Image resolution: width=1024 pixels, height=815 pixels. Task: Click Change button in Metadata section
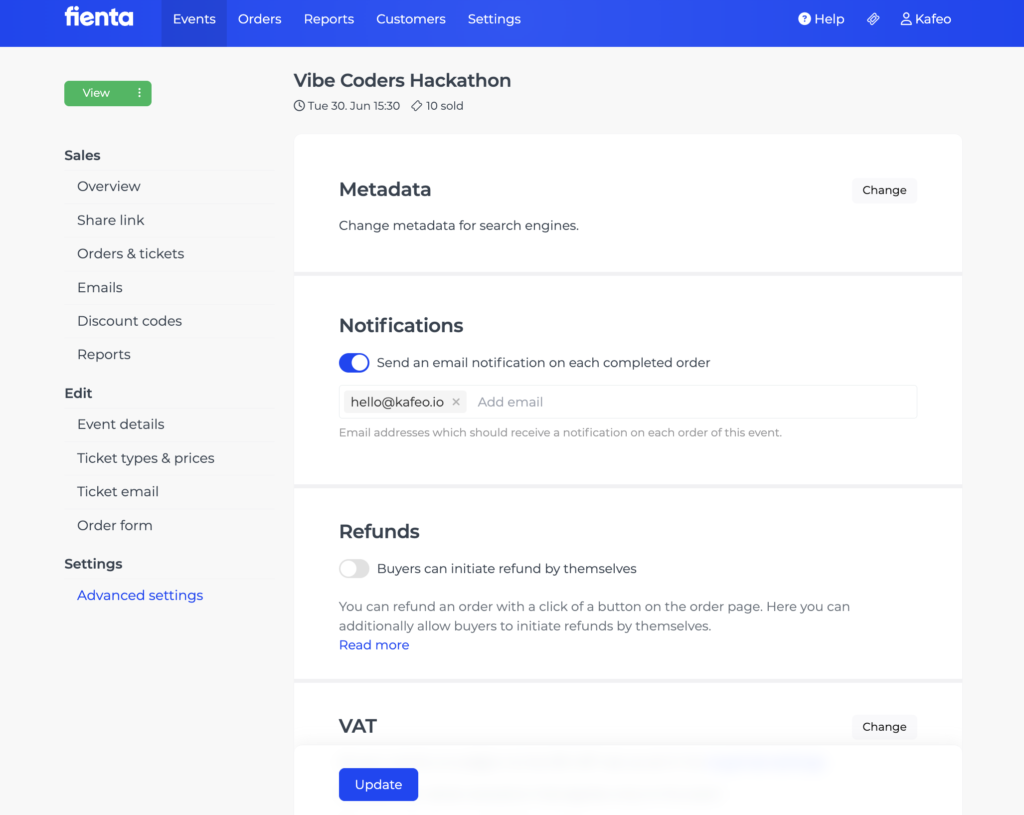tap(884, 190)
